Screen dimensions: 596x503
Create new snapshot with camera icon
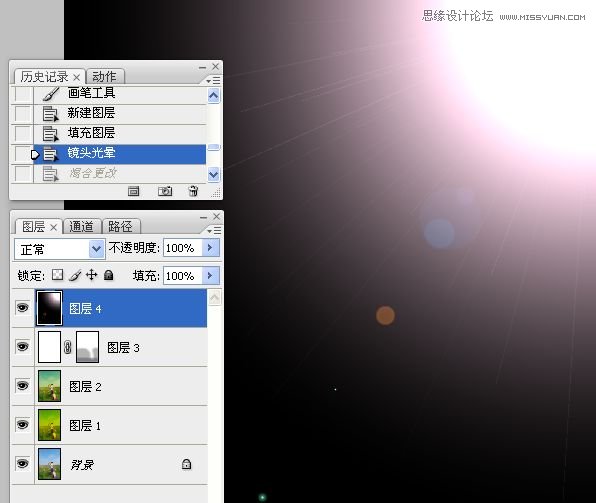165,191
